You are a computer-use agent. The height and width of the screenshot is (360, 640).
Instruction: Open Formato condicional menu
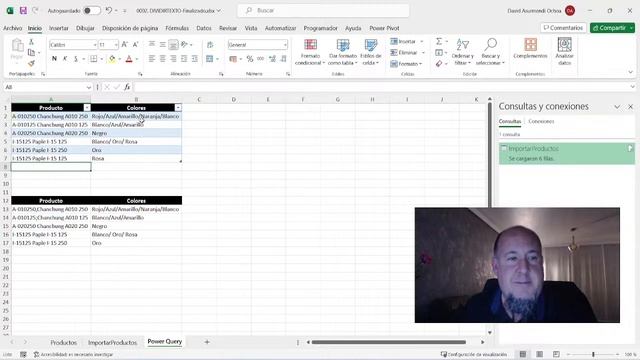(310, 52)
